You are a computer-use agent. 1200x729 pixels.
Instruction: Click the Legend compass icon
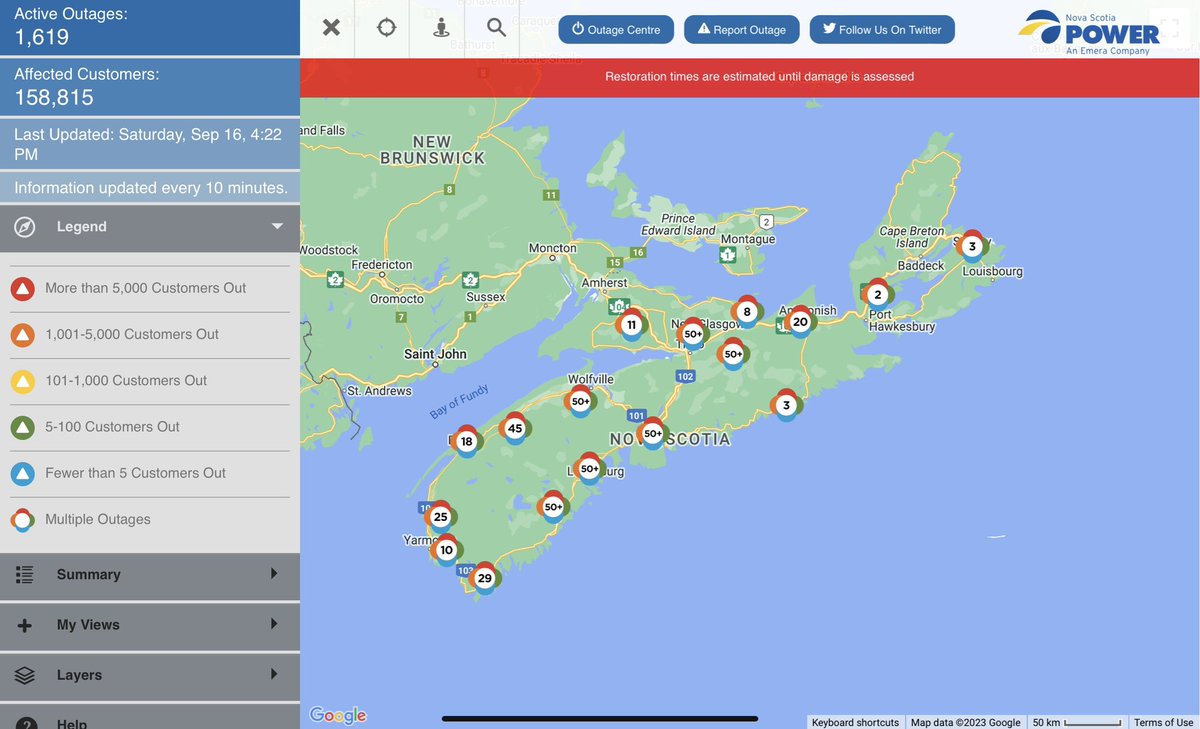[x=25, y=227]
